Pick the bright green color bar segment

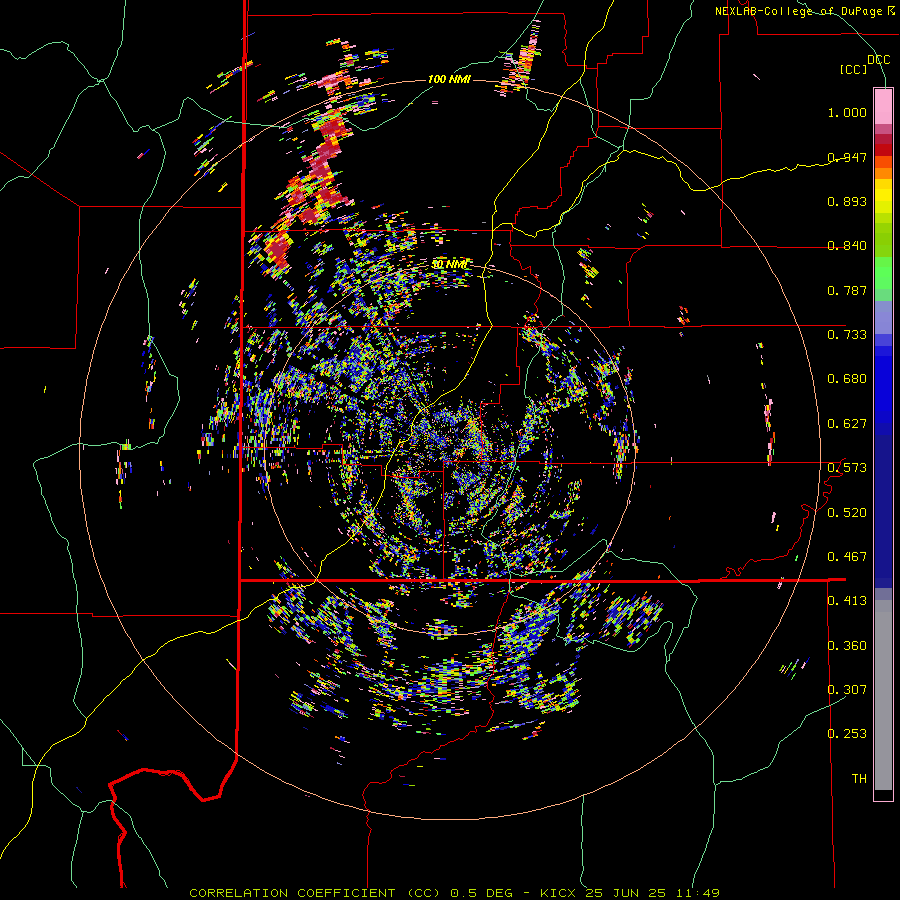pyautogui.click(x=883, y=273)
